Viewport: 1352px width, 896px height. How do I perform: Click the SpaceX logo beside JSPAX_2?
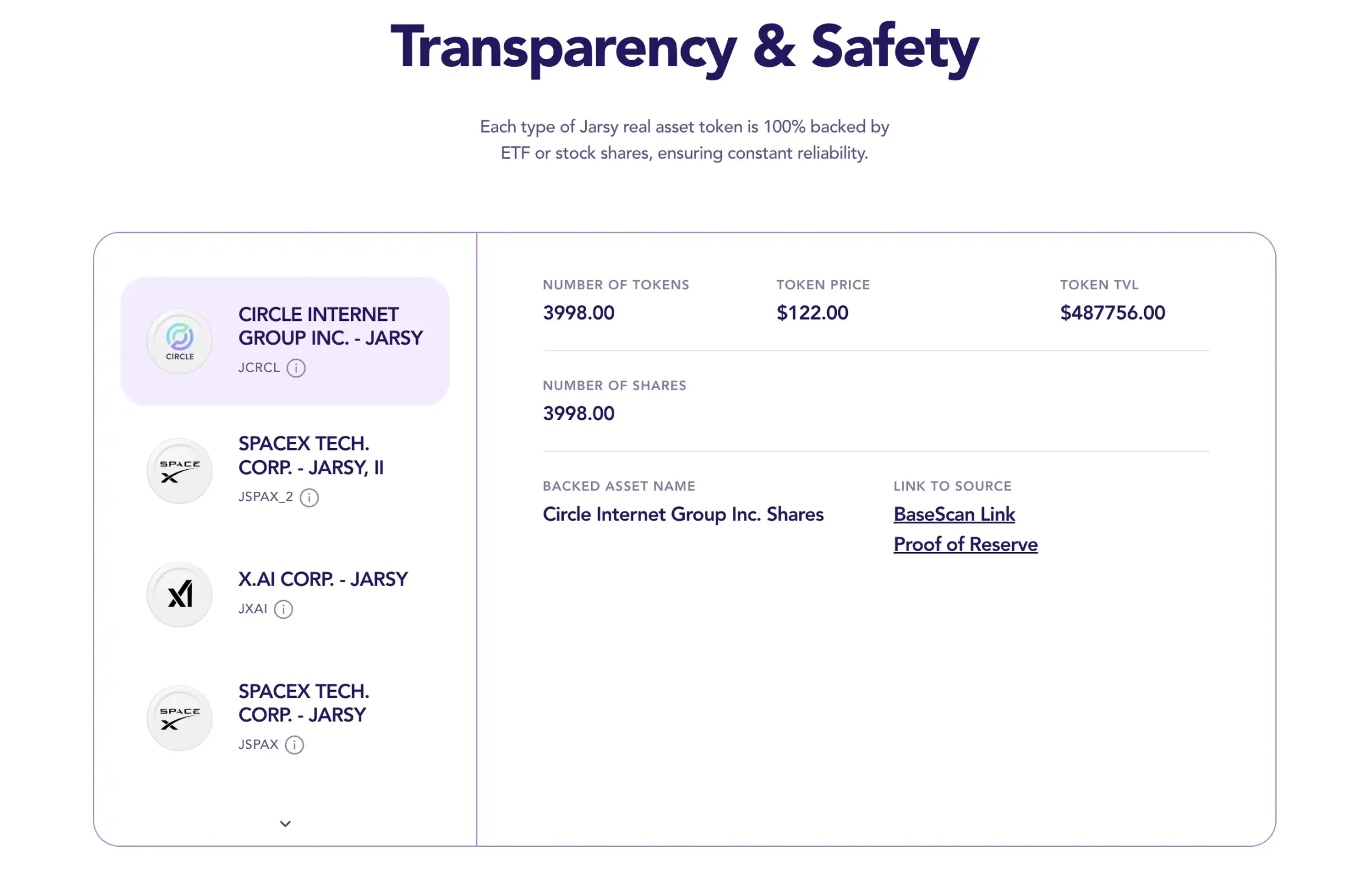[179, 471]
